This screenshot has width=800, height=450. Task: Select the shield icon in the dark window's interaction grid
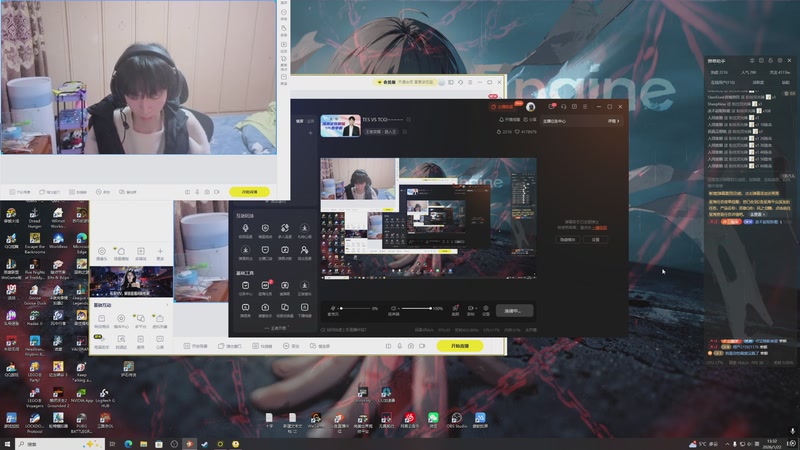(x=265, y=230)
